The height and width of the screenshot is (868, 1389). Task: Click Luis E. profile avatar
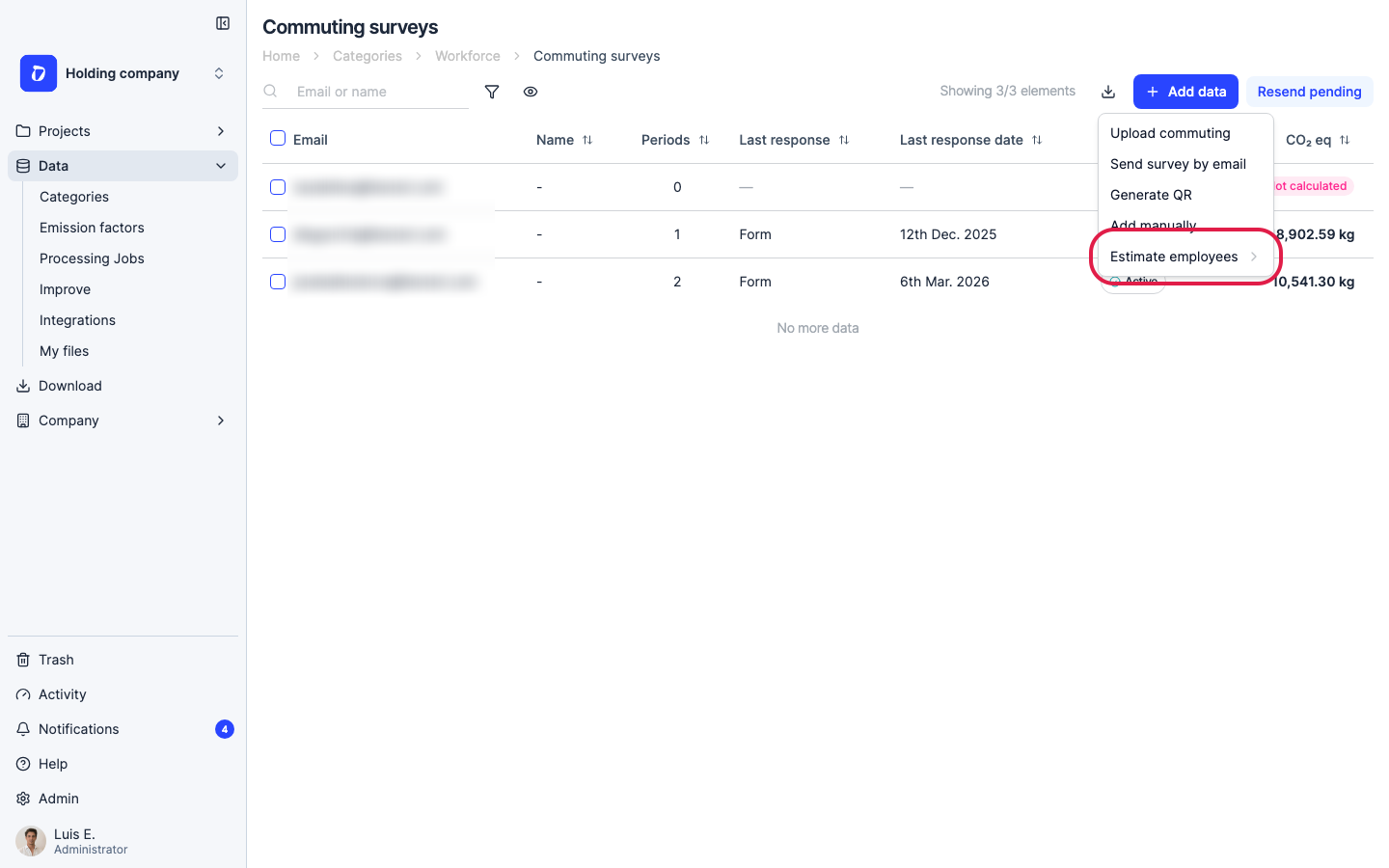point(31,841)
